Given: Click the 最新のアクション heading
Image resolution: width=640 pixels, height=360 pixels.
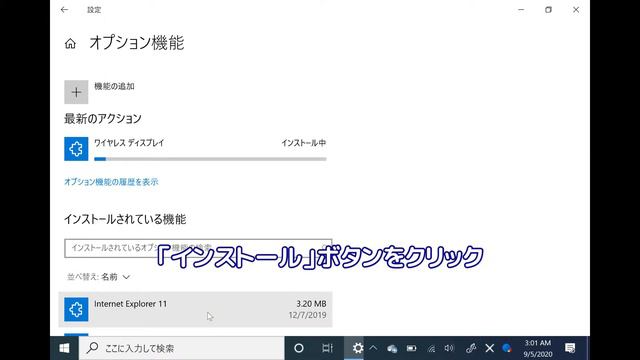Looking at the screenshot, I should pyautogui.click(x=103, y=118).
